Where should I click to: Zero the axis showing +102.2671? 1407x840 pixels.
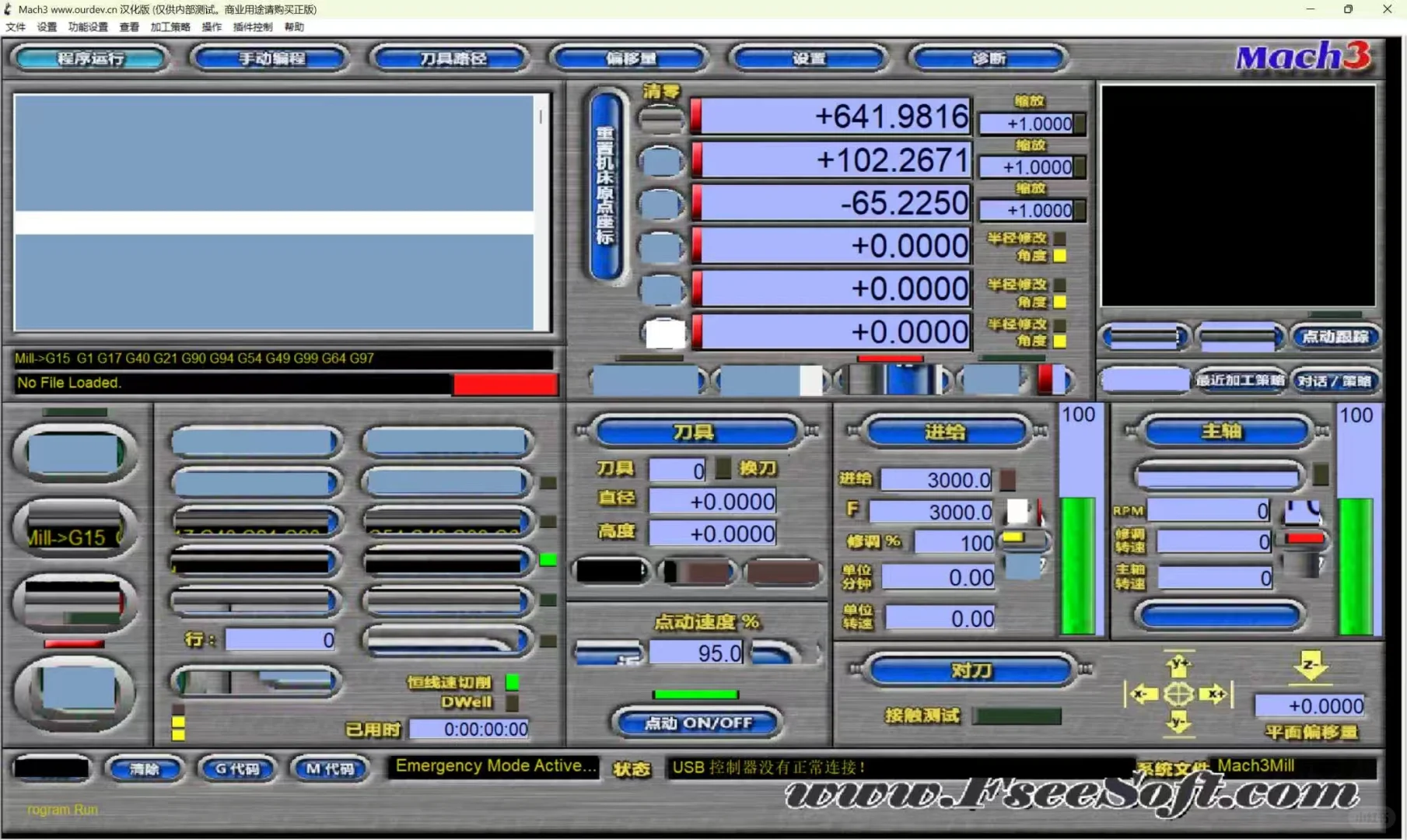(662, 160)
